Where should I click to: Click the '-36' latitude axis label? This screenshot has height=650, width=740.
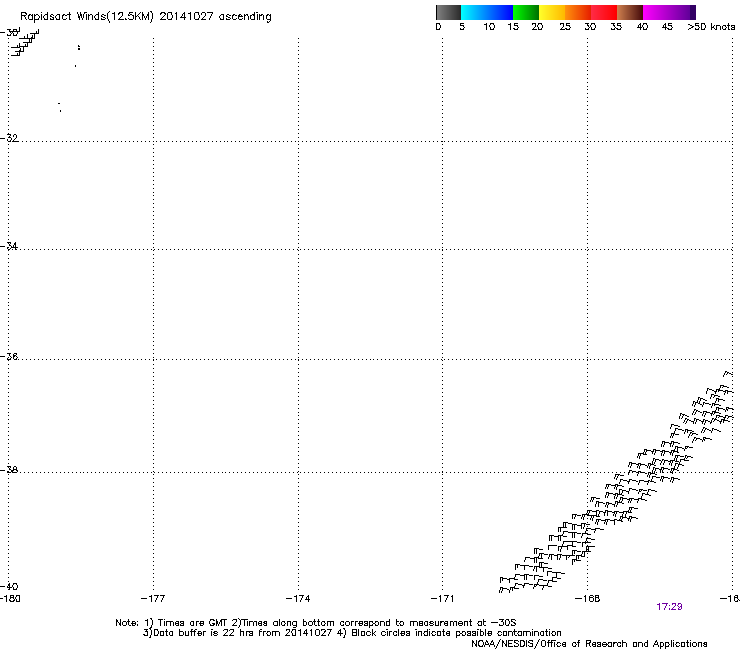tap(9, 356)
